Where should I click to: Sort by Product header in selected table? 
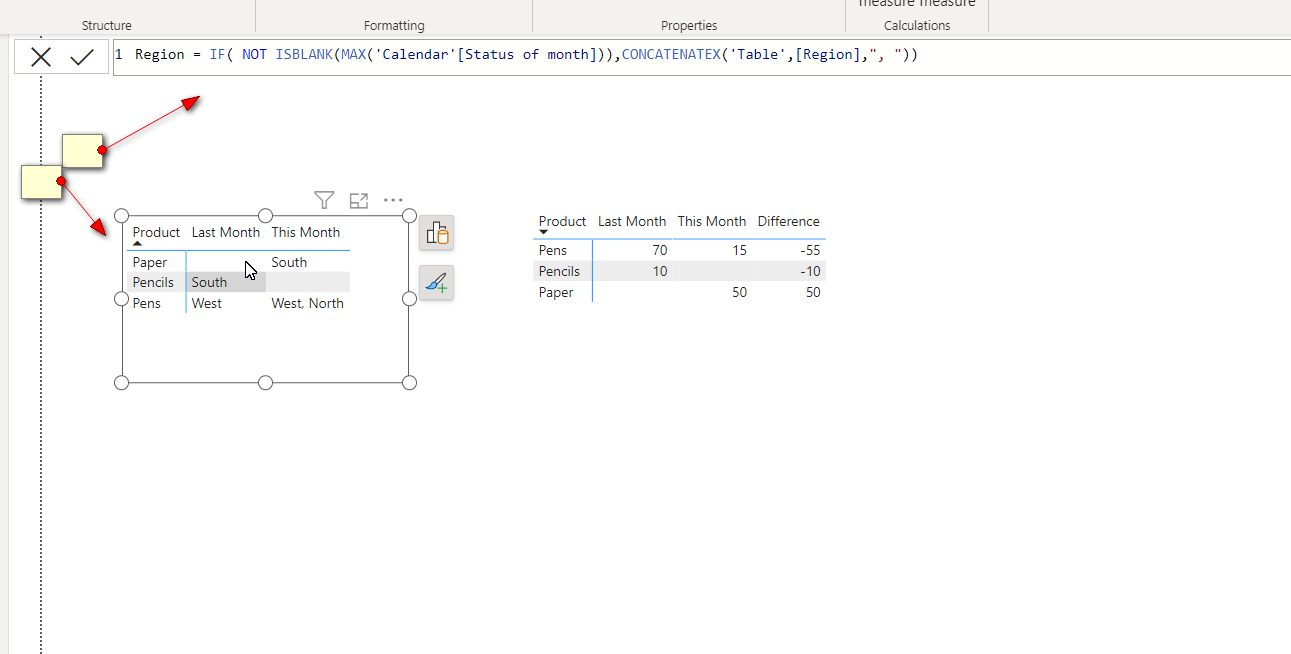click(156, 232)
